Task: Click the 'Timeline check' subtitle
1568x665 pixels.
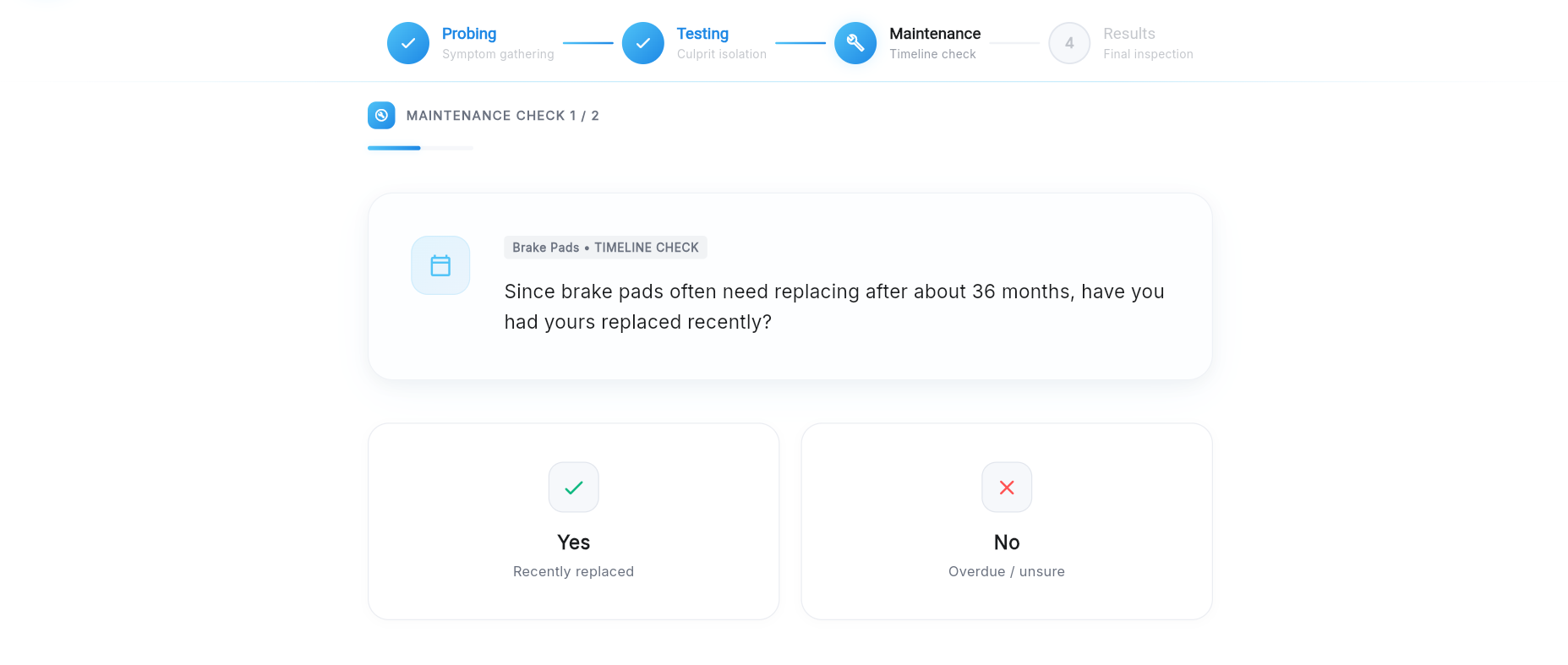Action: coord(932,54)
